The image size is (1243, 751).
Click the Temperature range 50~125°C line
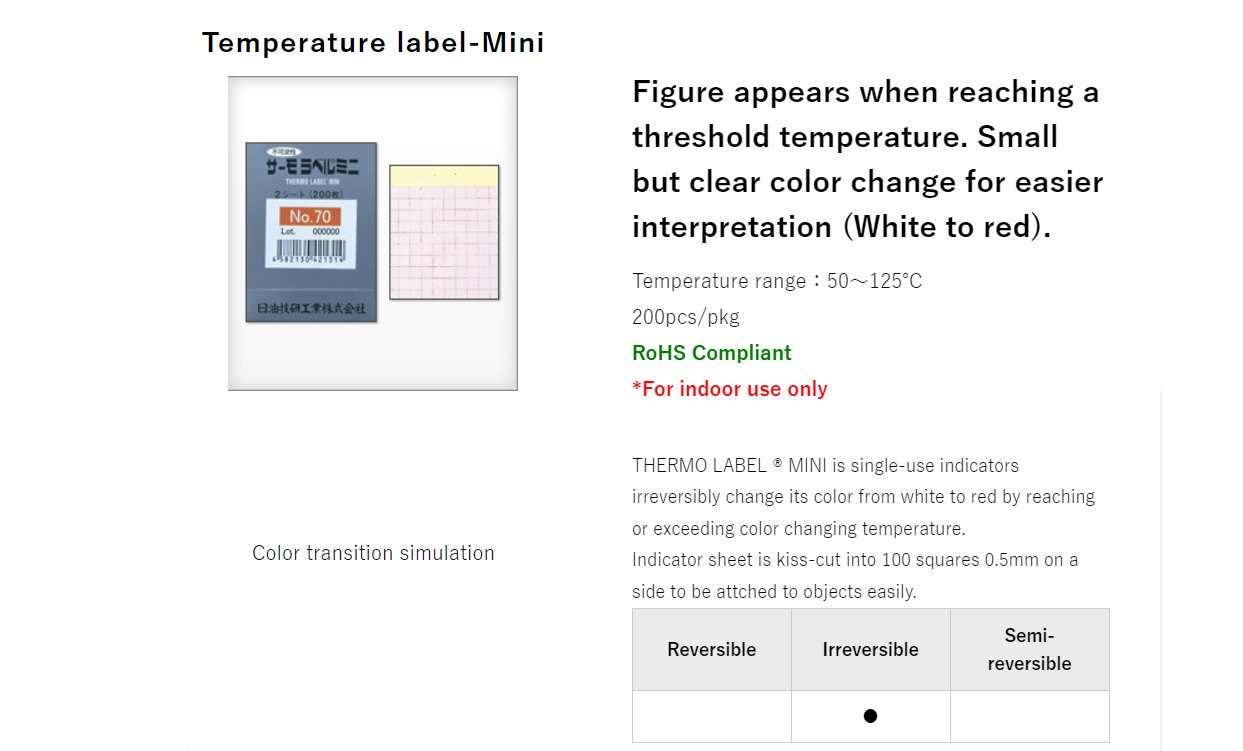pos(777,281)
